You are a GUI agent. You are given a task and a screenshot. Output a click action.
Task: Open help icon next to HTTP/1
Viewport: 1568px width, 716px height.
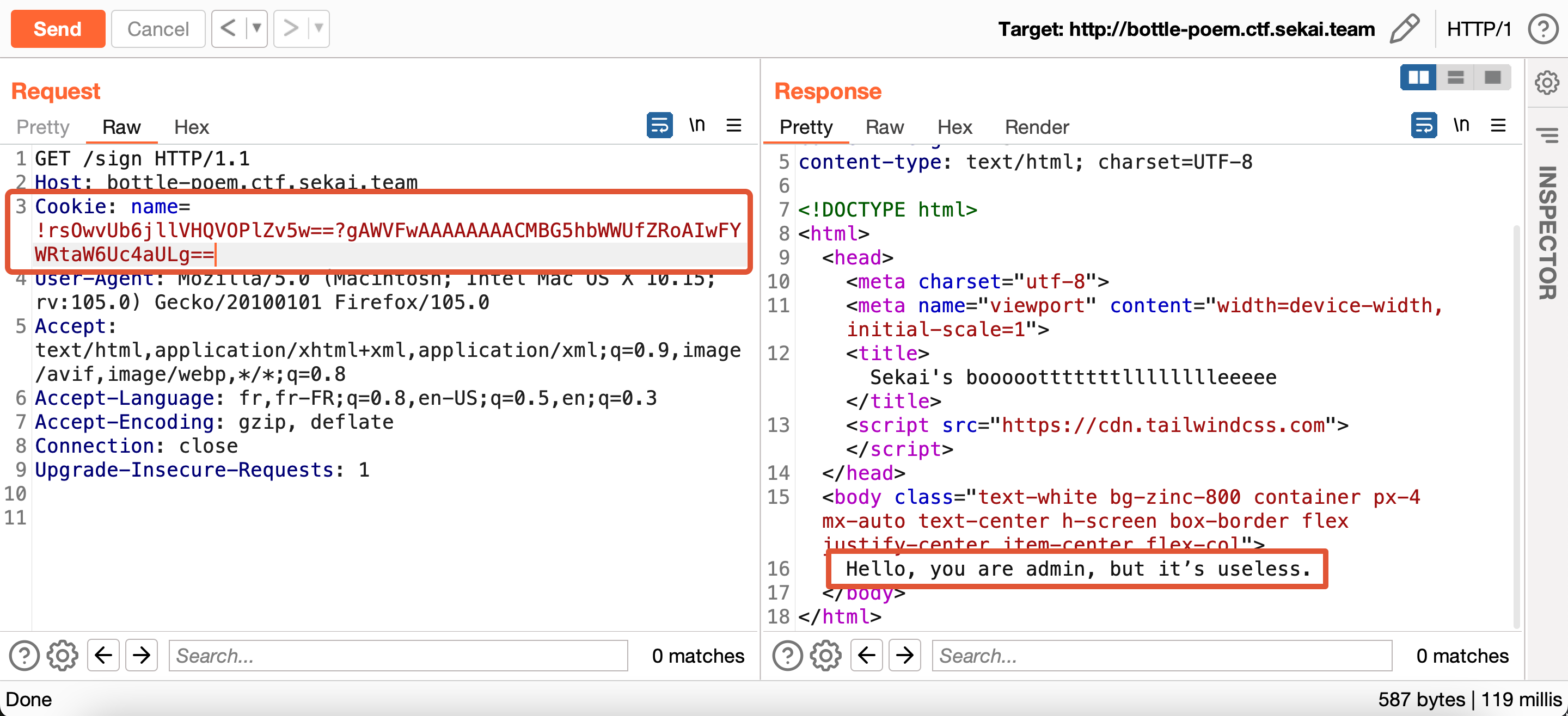(1543, 29)
